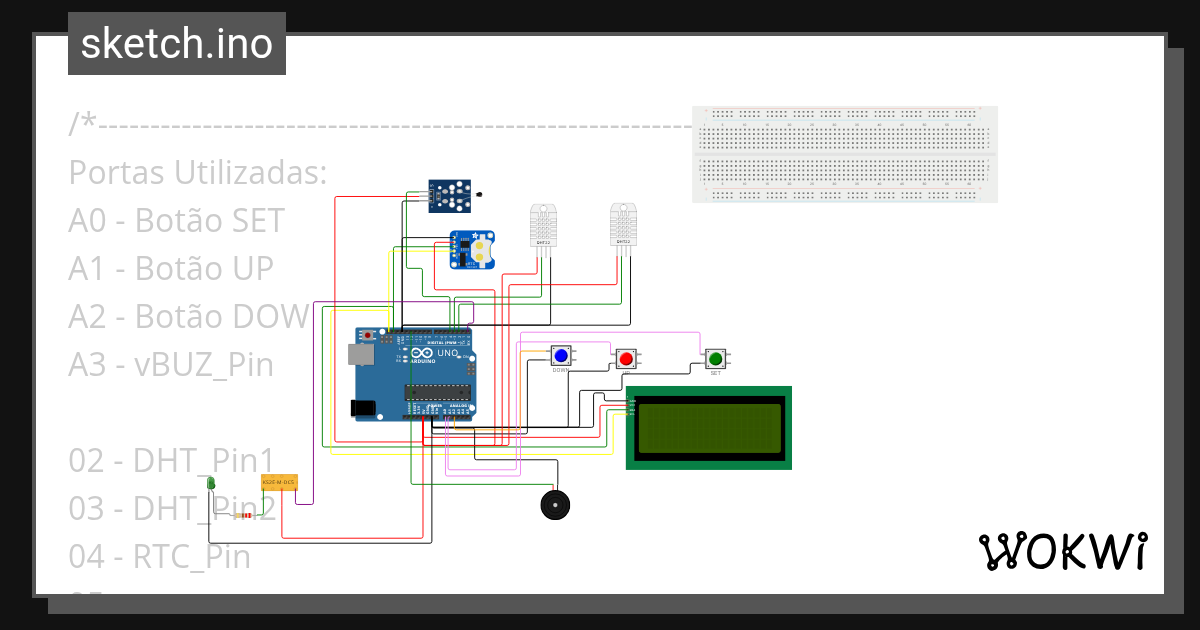Open the sketch.ino tab
The width and height of the screenshot is (1200, 630).
click(x=176, y=43)
